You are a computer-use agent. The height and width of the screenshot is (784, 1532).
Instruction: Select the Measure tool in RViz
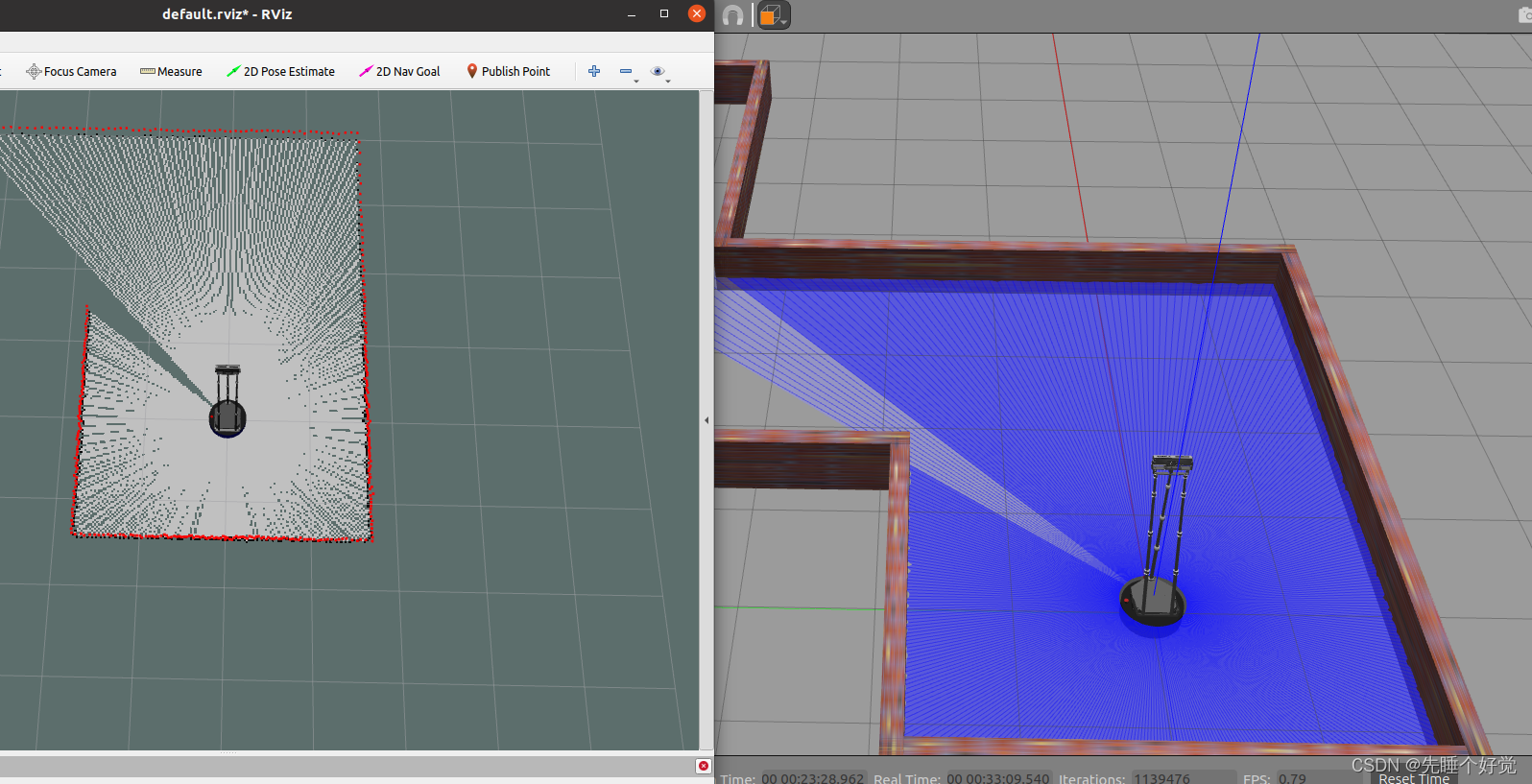tap(171, 71)
